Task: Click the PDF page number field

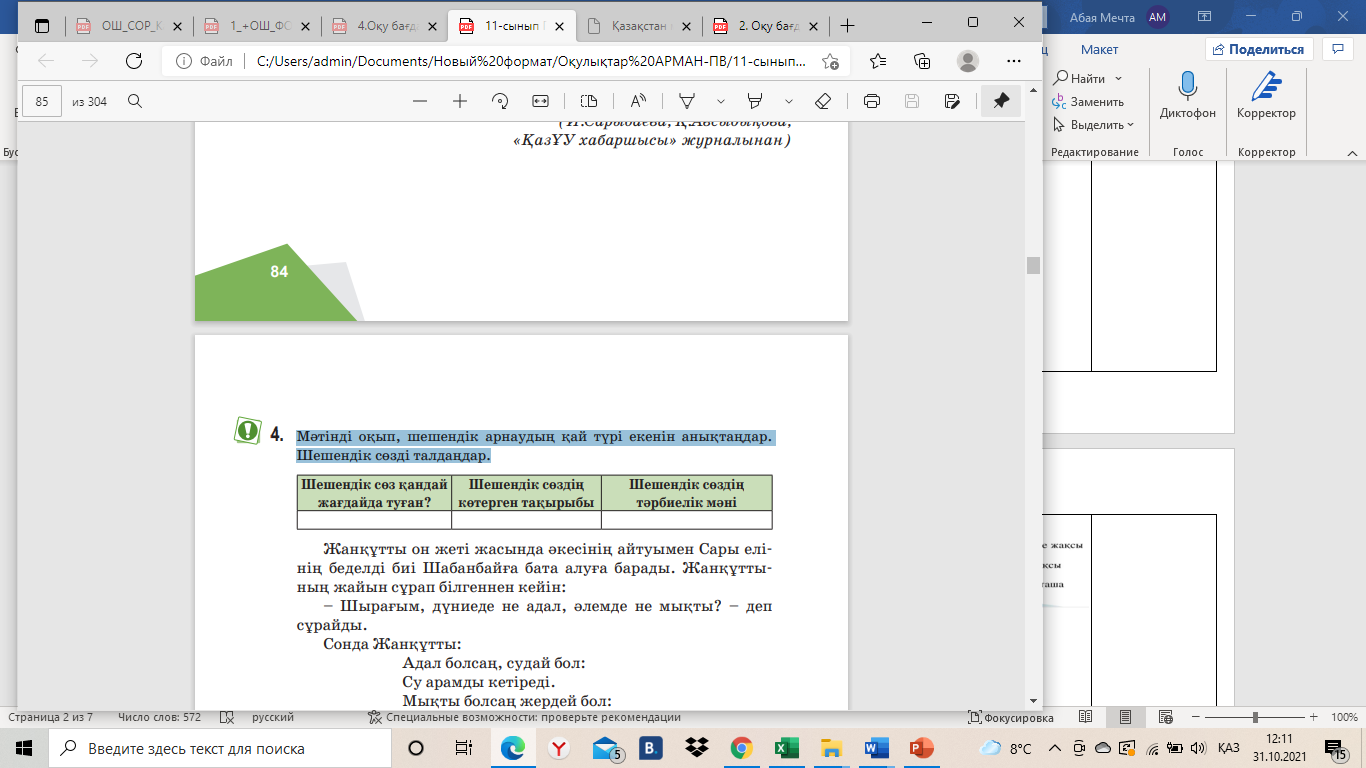Action: 42,101
